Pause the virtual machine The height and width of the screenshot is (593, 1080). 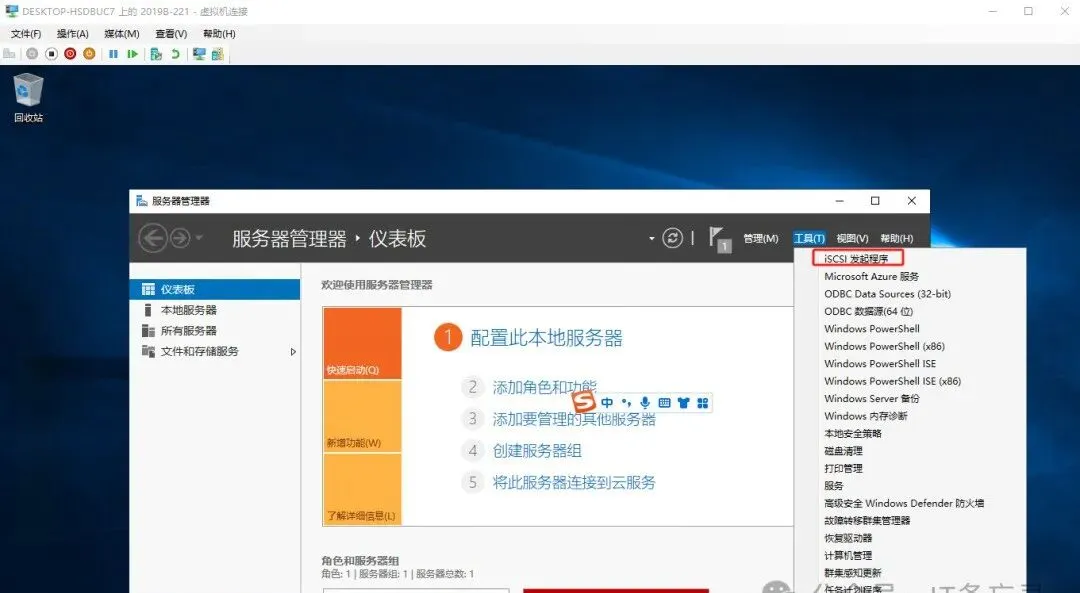point(113,53)
